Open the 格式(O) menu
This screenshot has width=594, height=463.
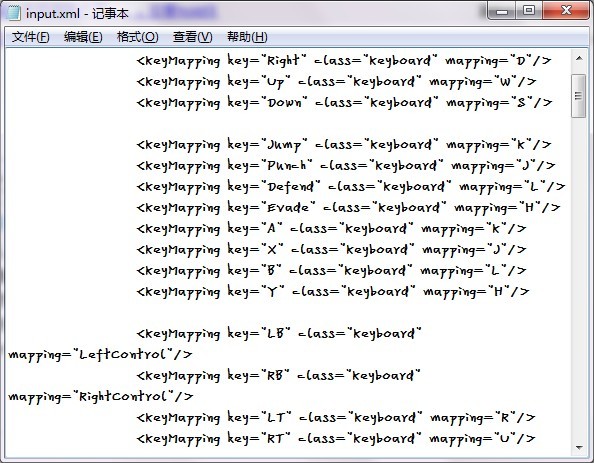pyautogui.click(x=138, y=37)
